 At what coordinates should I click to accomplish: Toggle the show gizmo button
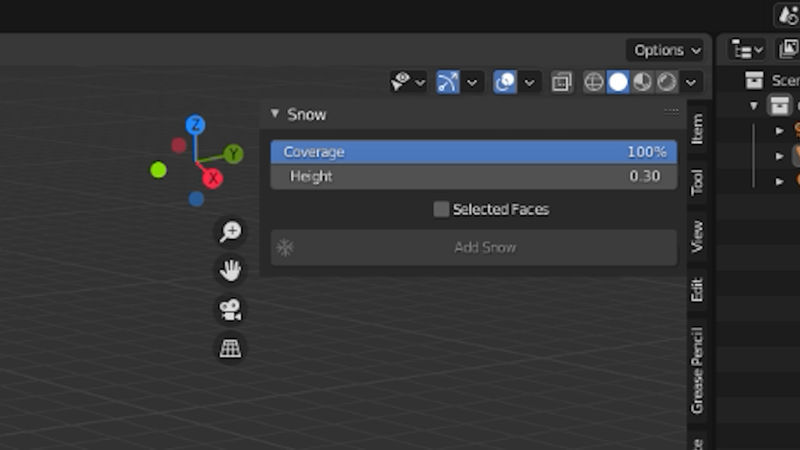[x=447, y=82]
